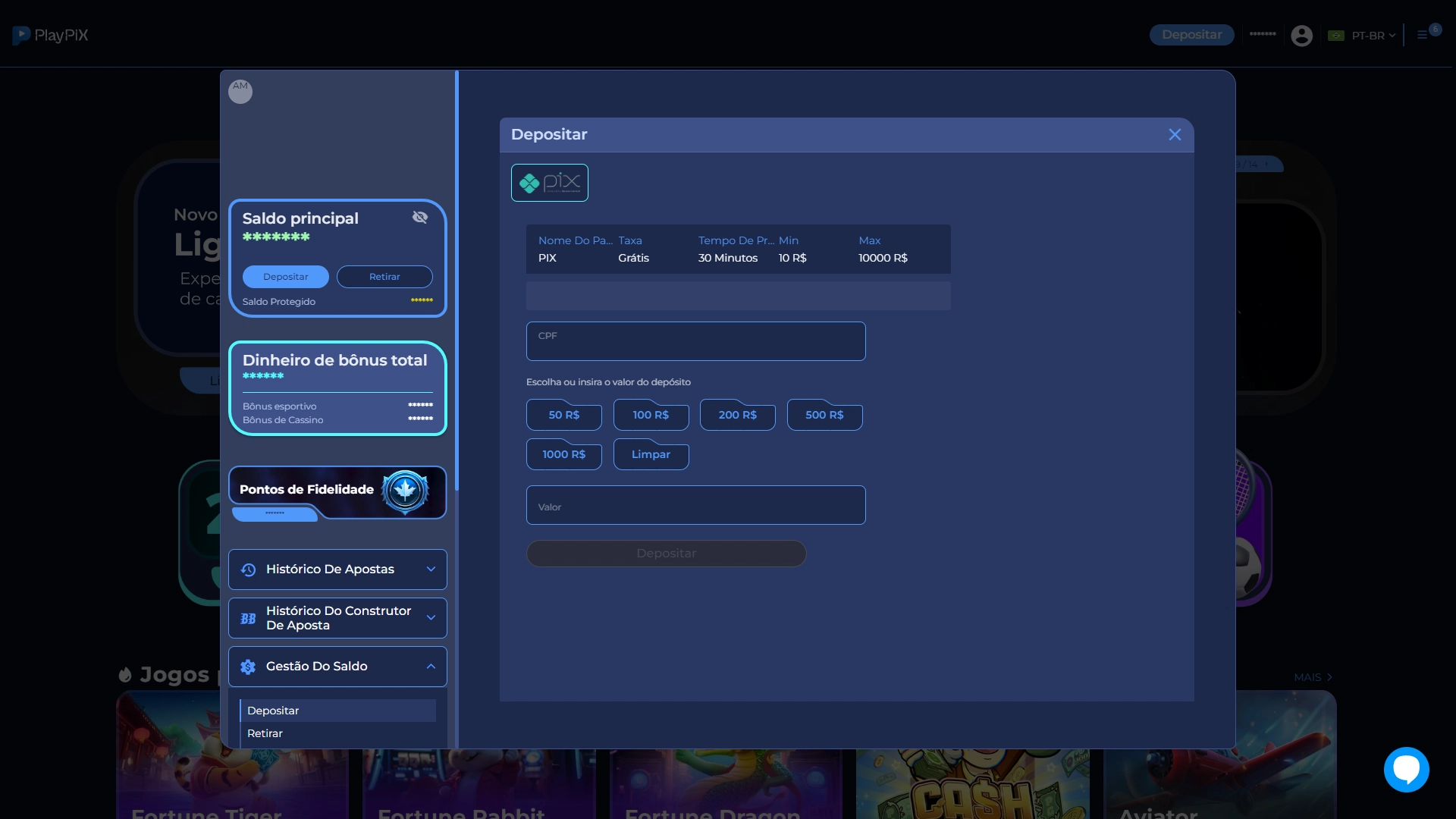The width and height of the screenshot is (1456, 819).
Task: Open the Fortune Rabbit game thumbnail
Action: pyautogui.click(x=479, y=783)
